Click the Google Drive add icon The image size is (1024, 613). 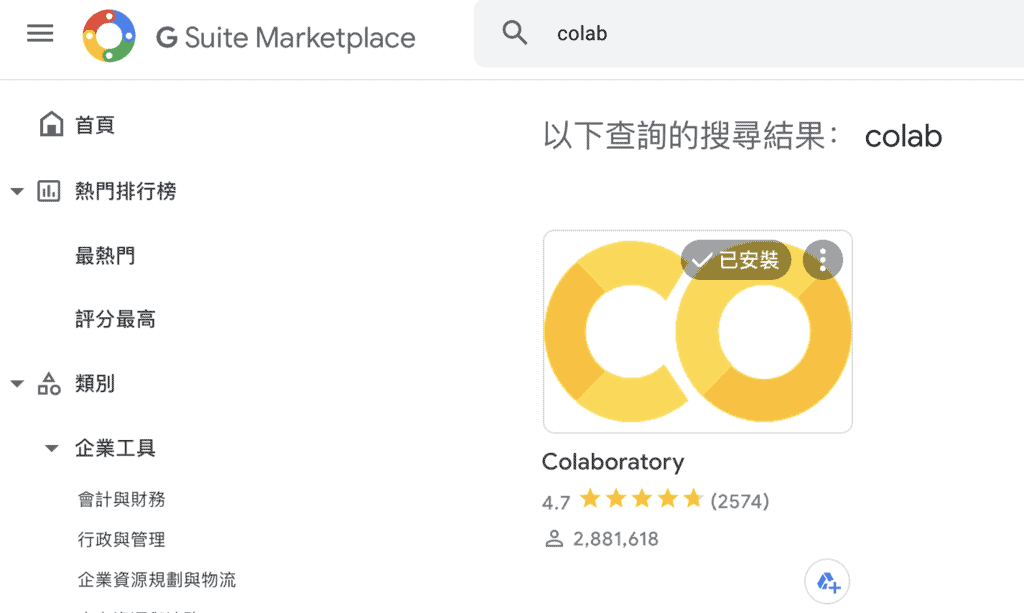[x=827, y=581]
